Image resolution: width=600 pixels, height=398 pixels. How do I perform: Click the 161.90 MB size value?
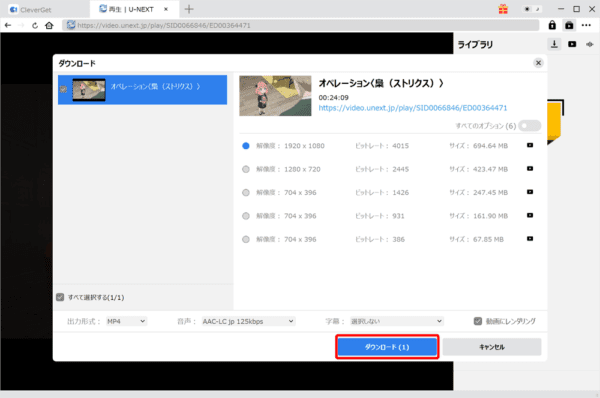[490, 216]
